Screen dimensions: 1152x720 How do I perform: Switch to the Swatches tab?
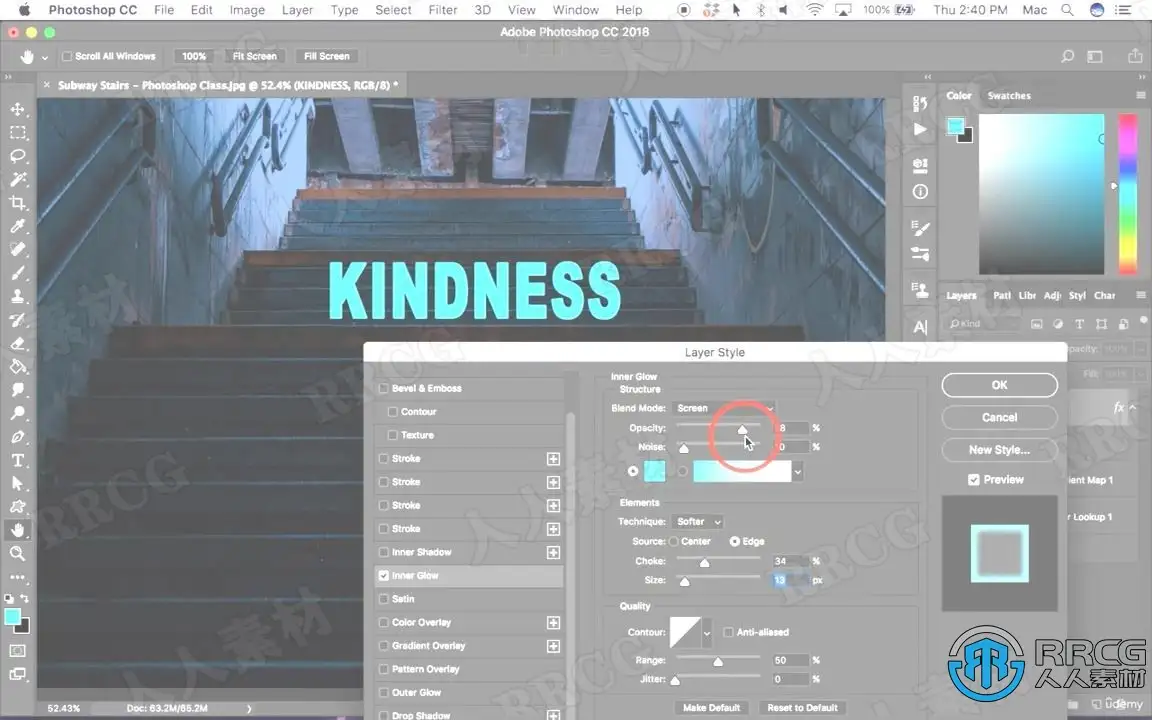coord(1009,96)
